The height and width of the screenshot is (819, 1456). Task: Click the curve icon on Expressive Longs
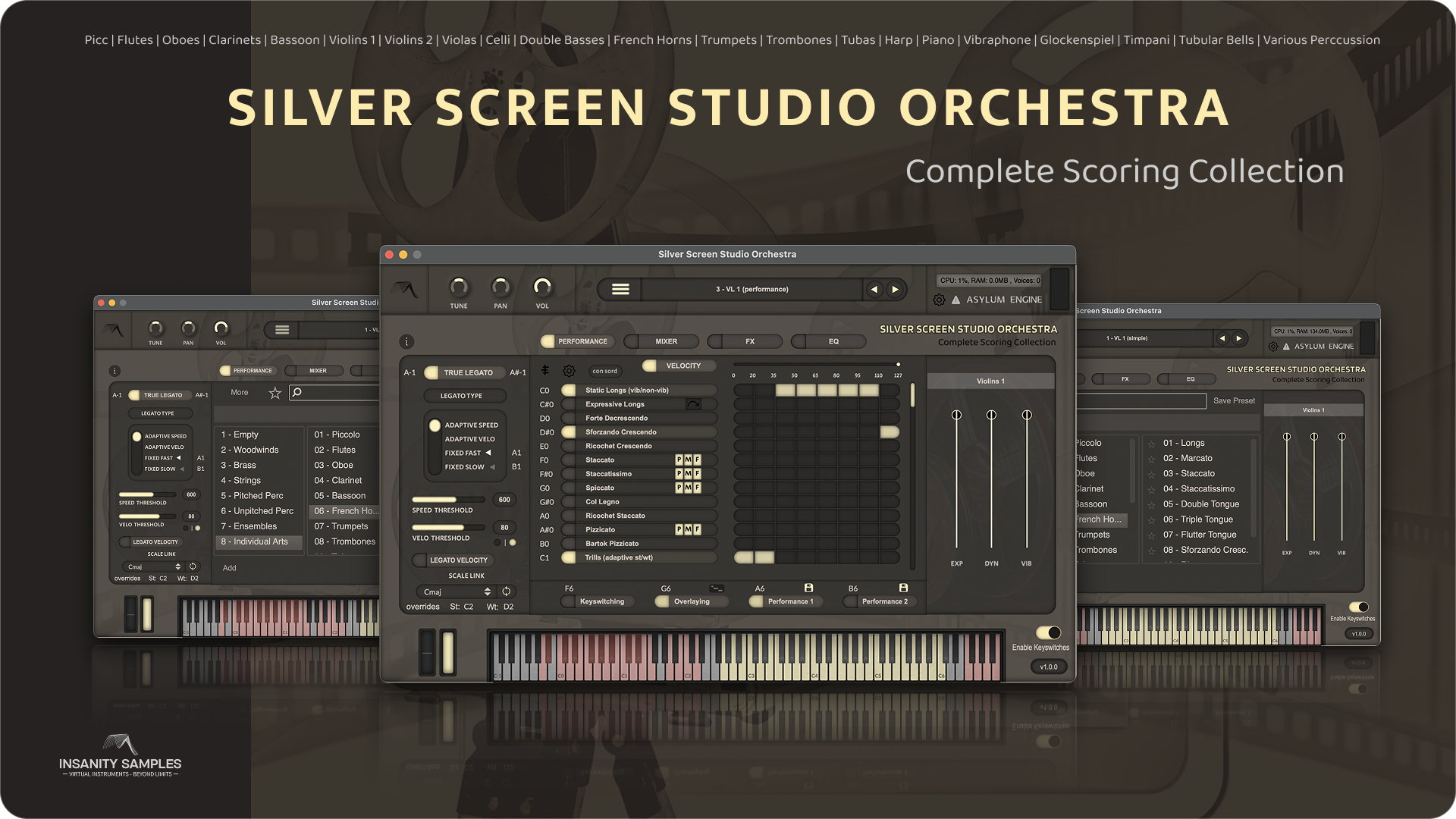coord(693,404)
